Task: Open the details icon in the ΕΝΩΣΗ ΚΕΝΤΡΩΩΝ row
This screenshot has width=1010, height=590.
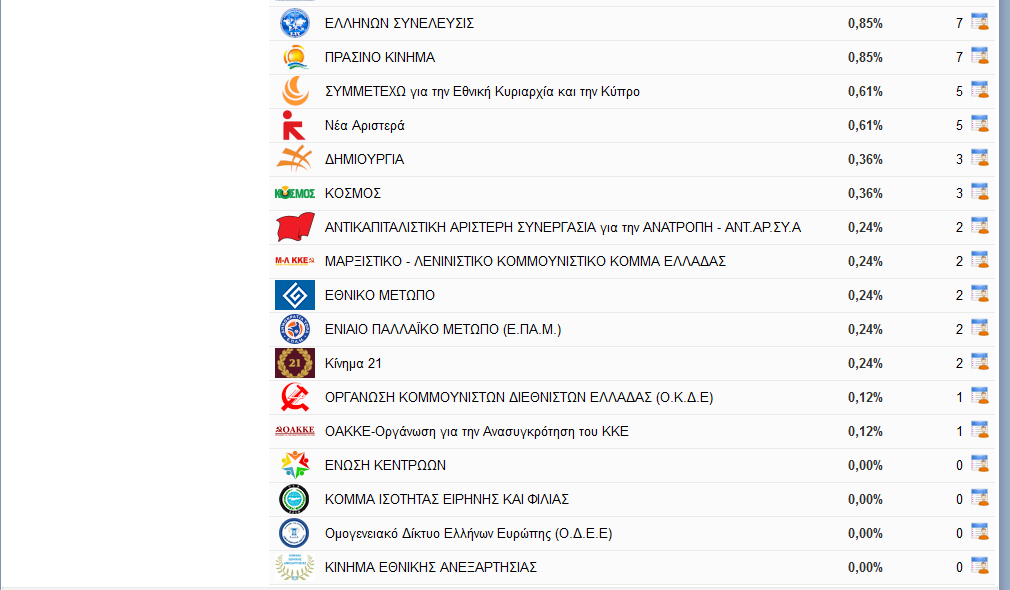Action: 979,465
